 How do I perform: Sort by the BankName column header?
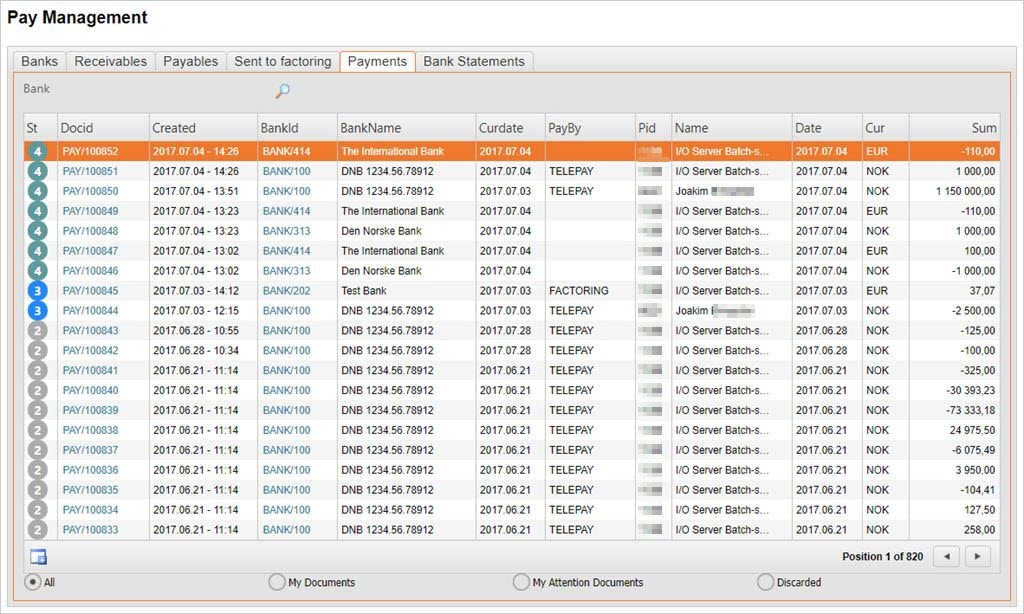(x=406, y=128)
